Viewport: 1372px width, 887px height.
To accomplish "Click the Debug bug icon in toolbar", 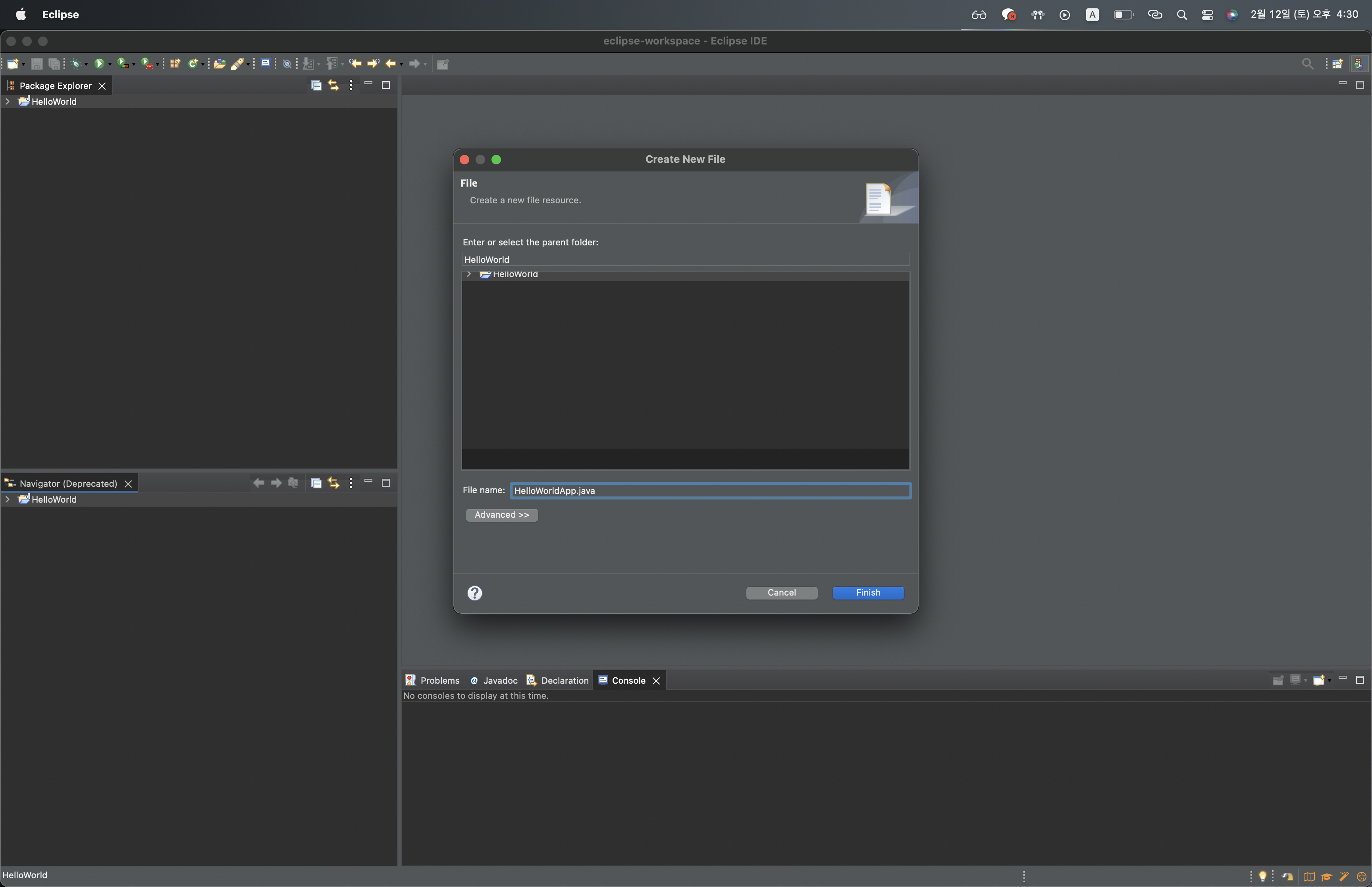I will pos(75,64).
